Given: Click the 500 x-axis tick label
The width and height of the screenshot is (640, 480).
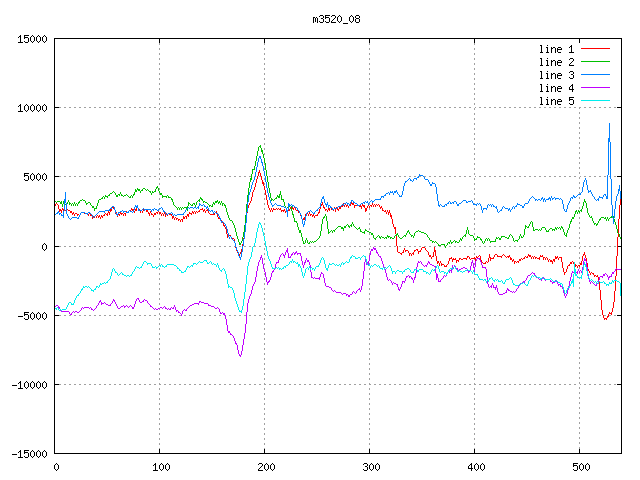Looking at the screenshot, I should tap(580, 466).
